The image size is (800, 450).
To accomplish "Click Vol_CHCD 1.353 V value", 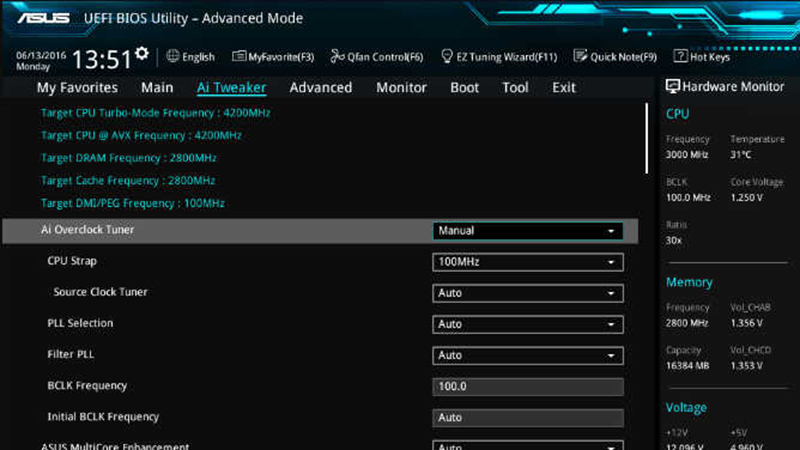I will (x=746, y=366).
